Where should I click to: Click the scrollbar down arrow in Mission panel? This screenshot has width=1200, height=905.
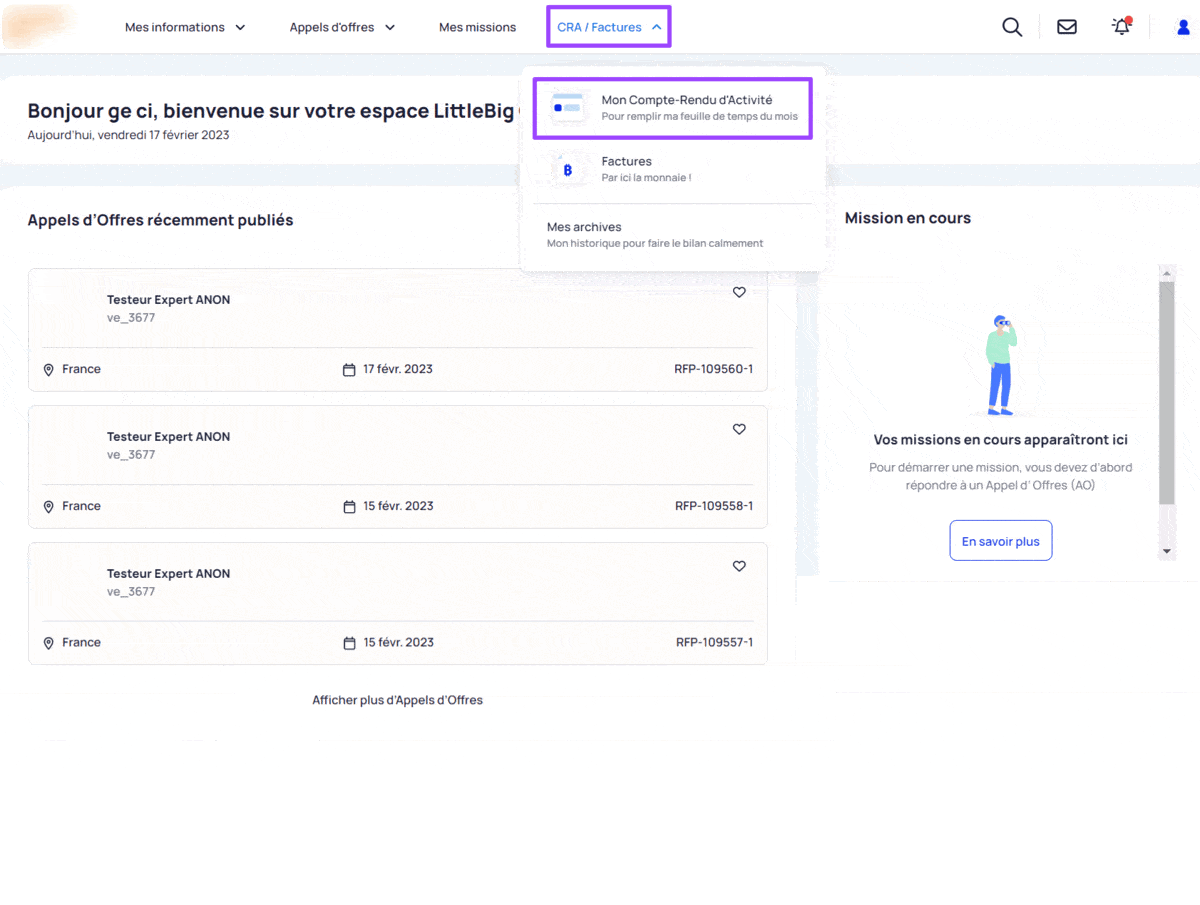click(1166, 552)
